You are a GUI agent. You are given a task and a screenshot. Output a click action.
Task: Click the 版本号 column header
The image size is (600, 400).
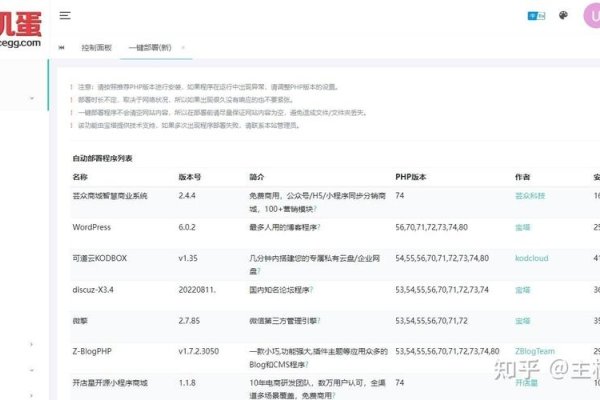(189, 177)
